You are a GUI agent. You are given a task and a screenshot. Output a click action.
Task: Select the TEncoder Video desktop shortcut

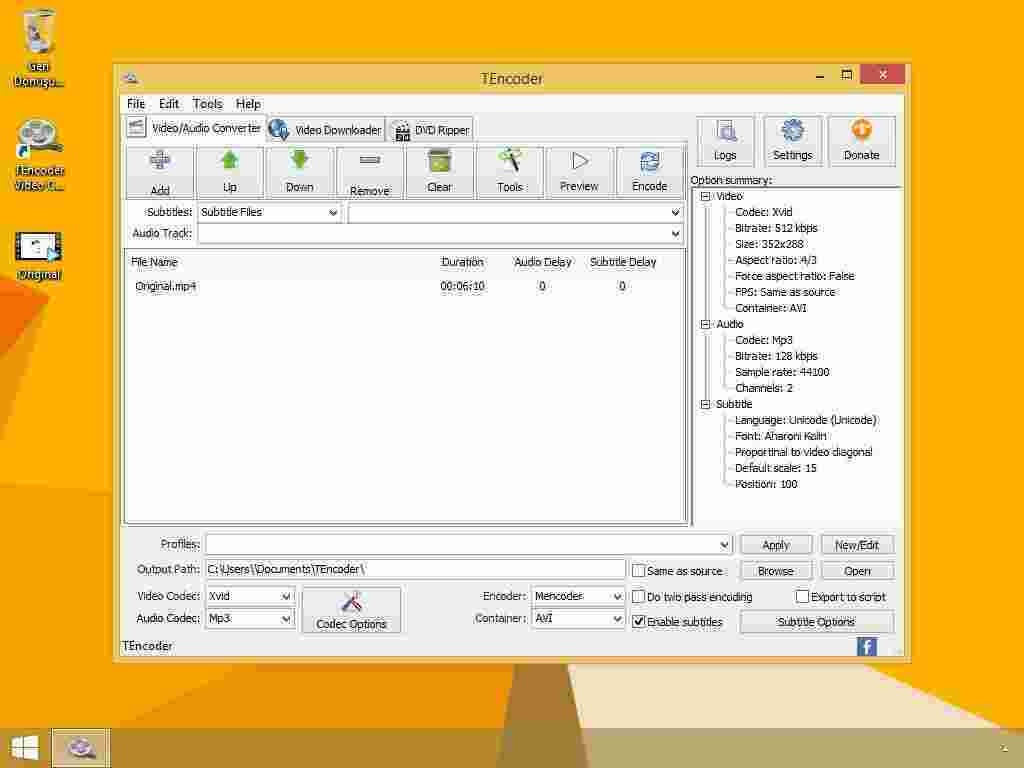[39, 155]
